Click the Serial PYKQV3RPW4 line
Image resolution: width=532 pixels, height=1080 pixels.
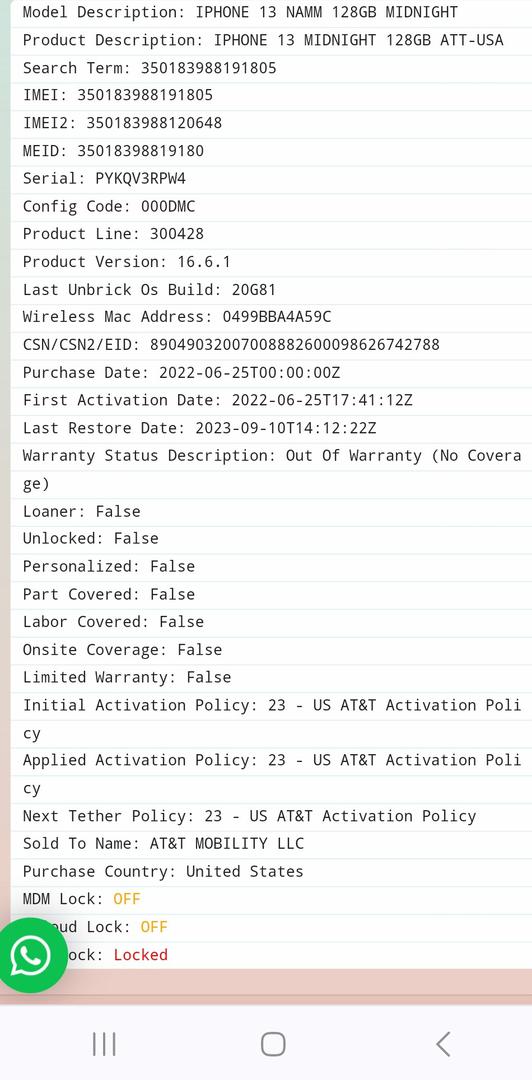pyautogui.click(x=272, y=179)
